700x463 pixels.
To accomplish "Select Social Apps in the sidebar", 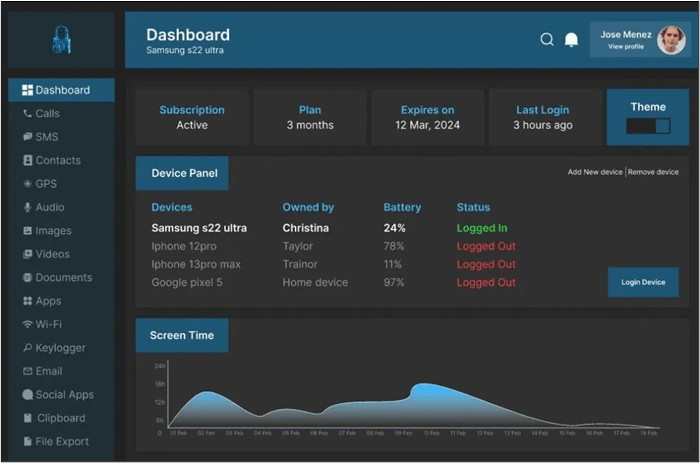I will pyautogui.click(x=64, y=395).
